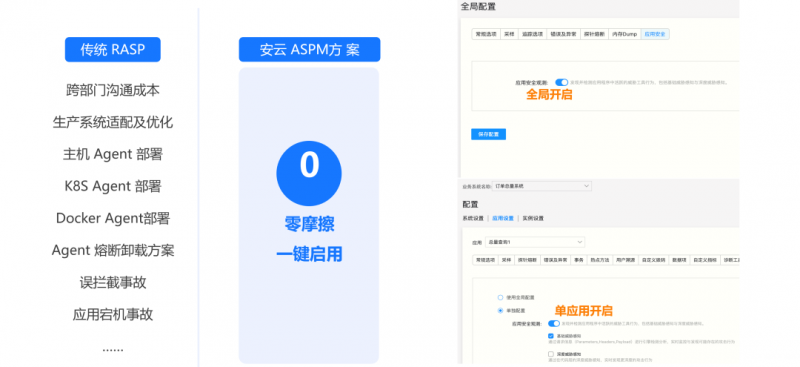This screenshot has height=367, width=800.
Task: Click the 保存配置 button
Action: coord(488,134)
